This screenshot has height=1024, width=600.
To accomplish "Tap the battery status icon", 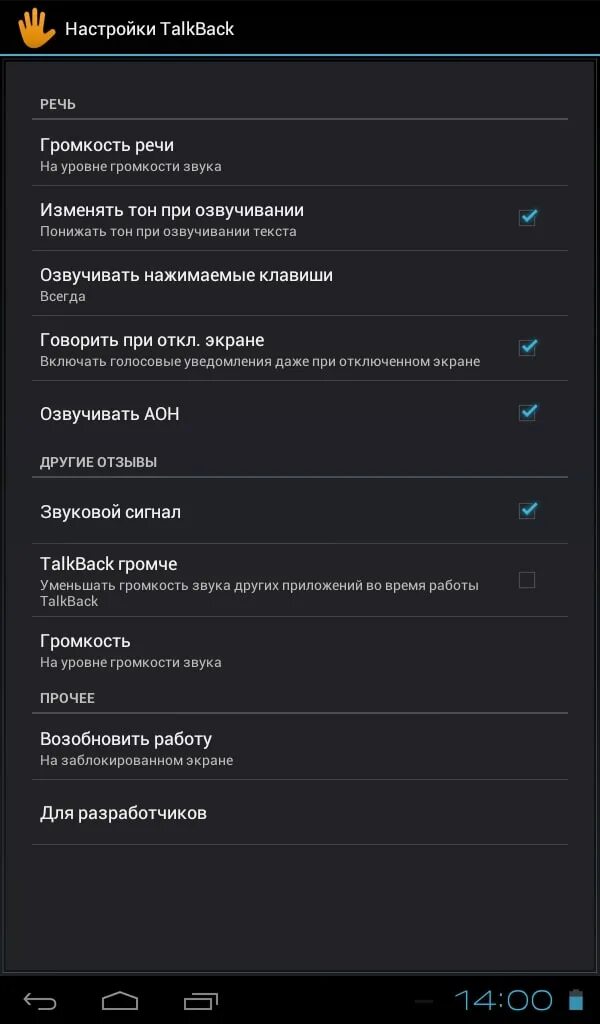I will click(576, 1000).
